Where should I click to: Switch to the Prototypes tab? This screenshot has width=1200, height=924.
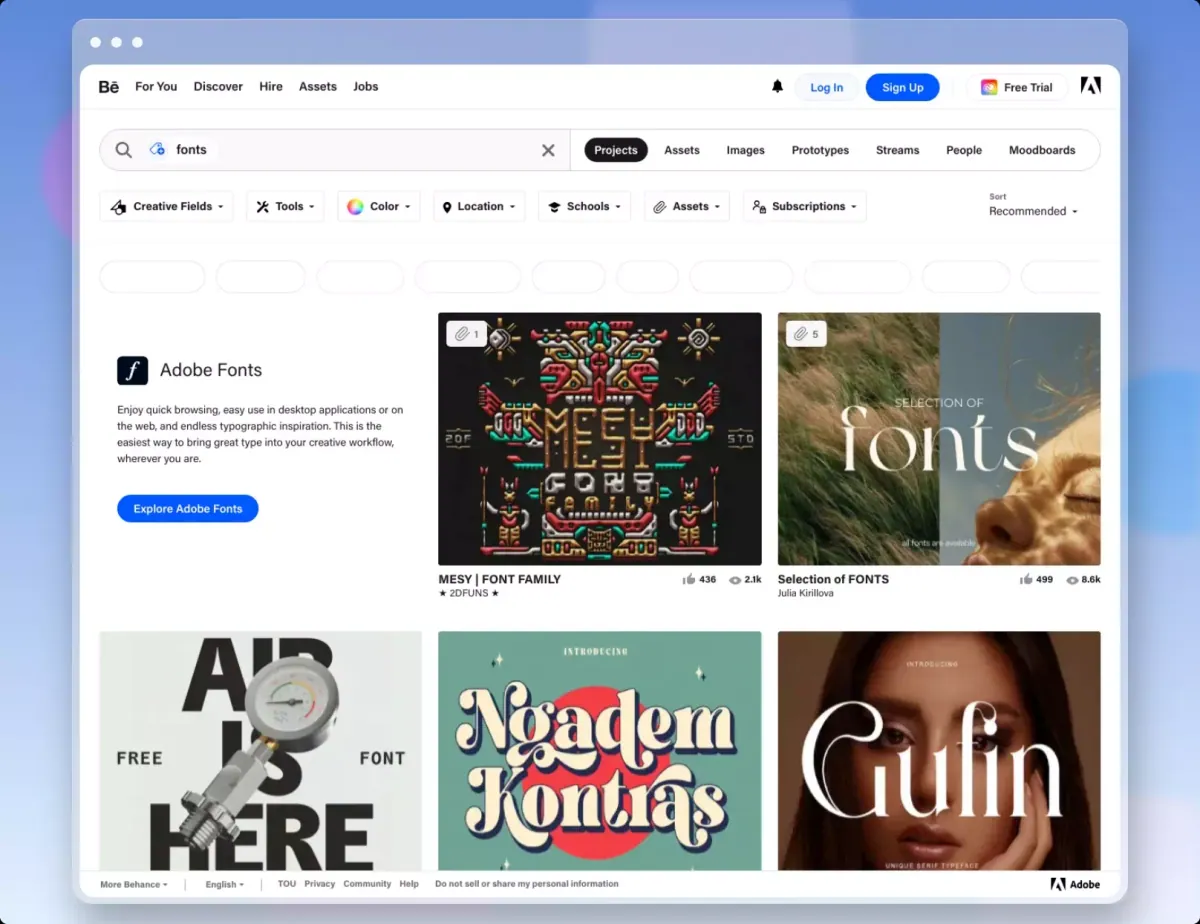click(x=820, y=150)
